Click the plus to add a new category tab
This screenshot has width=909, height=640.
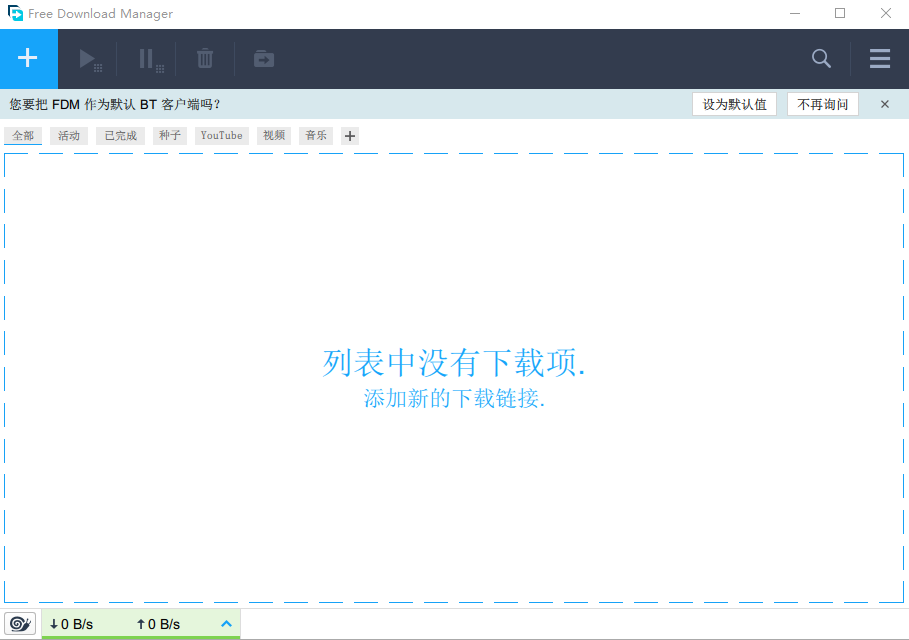click(x=349, y=135)
